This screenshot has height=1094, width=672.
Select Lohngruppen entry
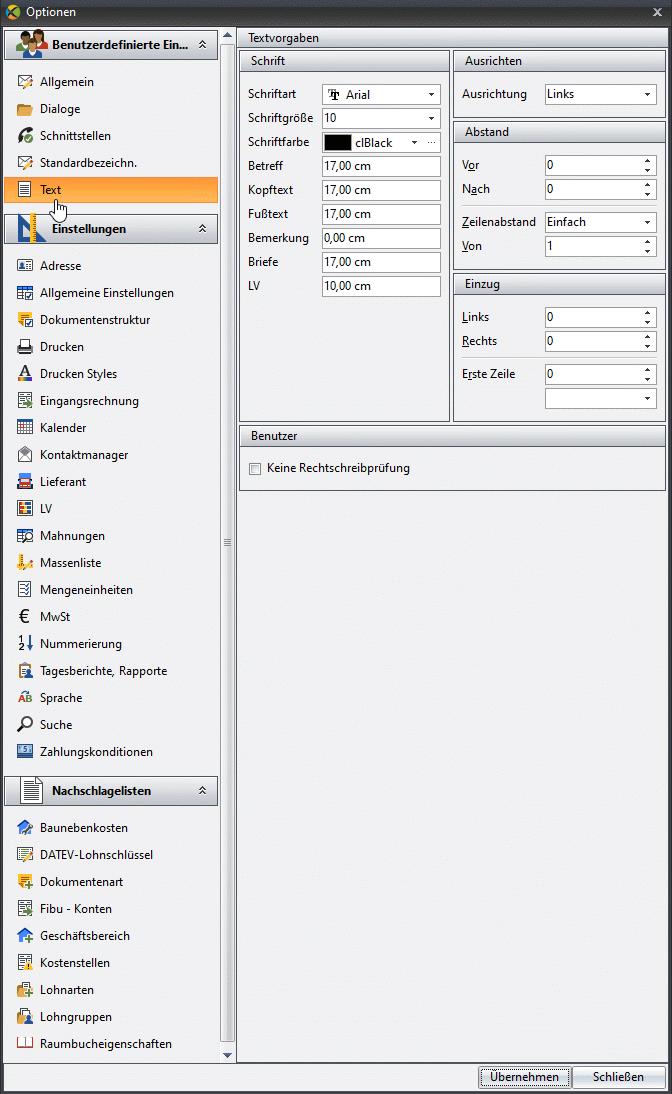[75, 1017]
